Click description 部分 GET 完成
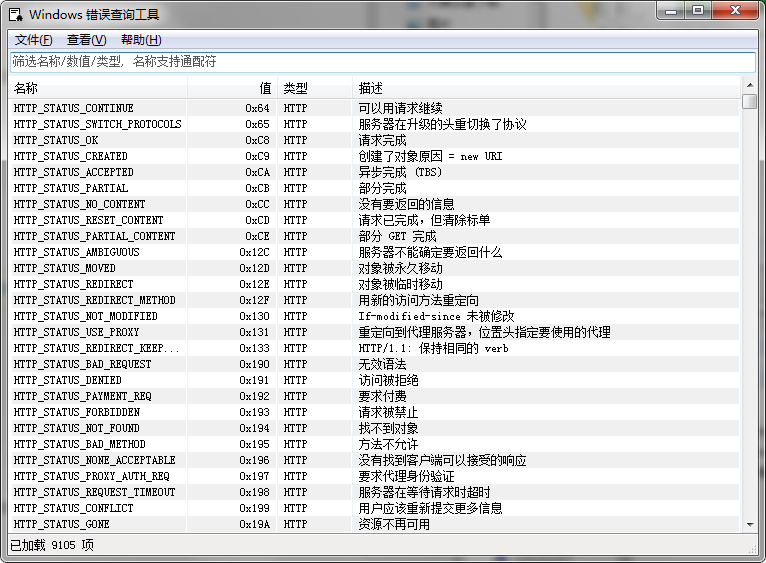Viewport: 766px width, 563px height. 398,236
